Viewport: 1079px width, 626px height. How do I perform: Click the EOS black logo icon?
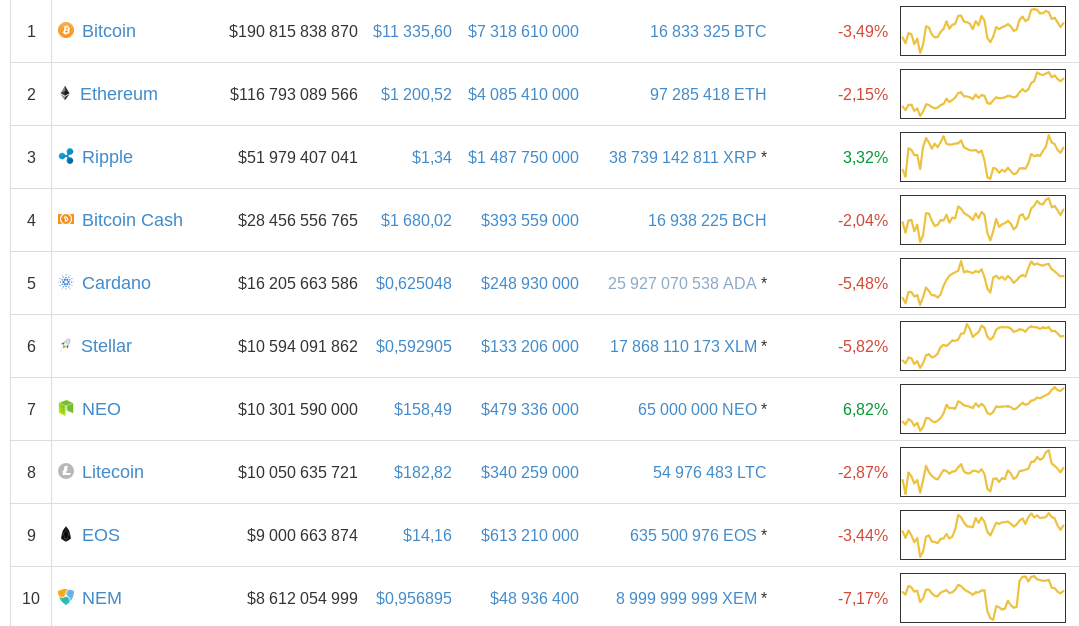[66, 535]
